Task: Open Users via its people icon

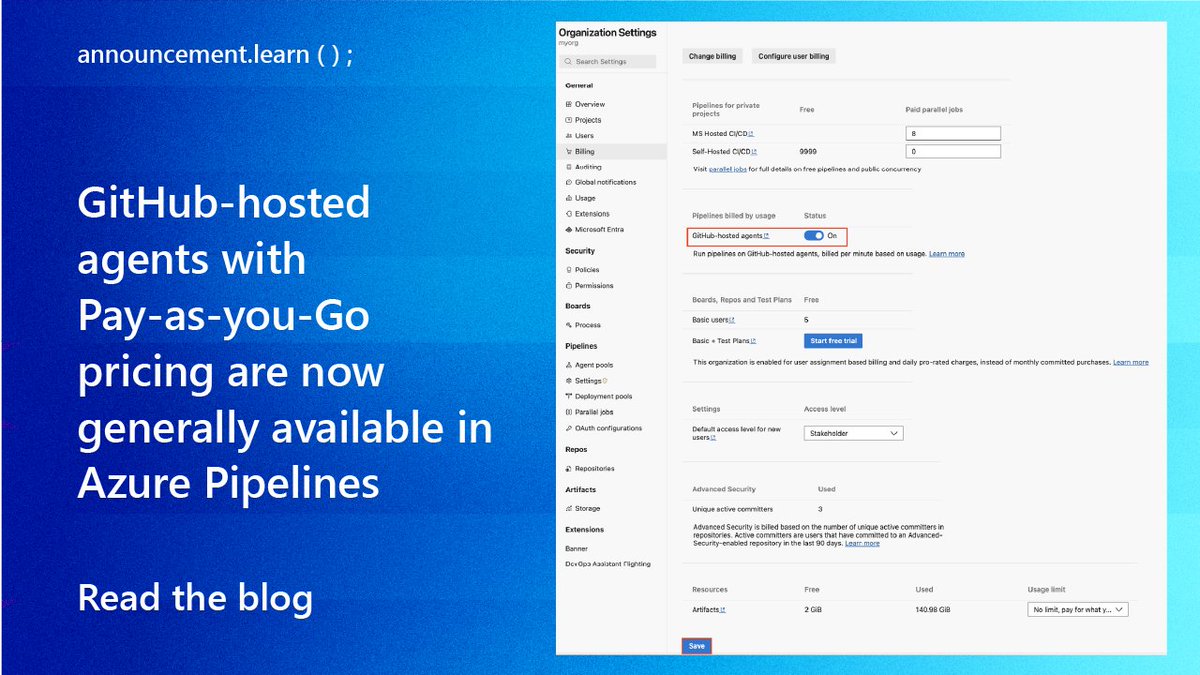Action: pos(569,136)
